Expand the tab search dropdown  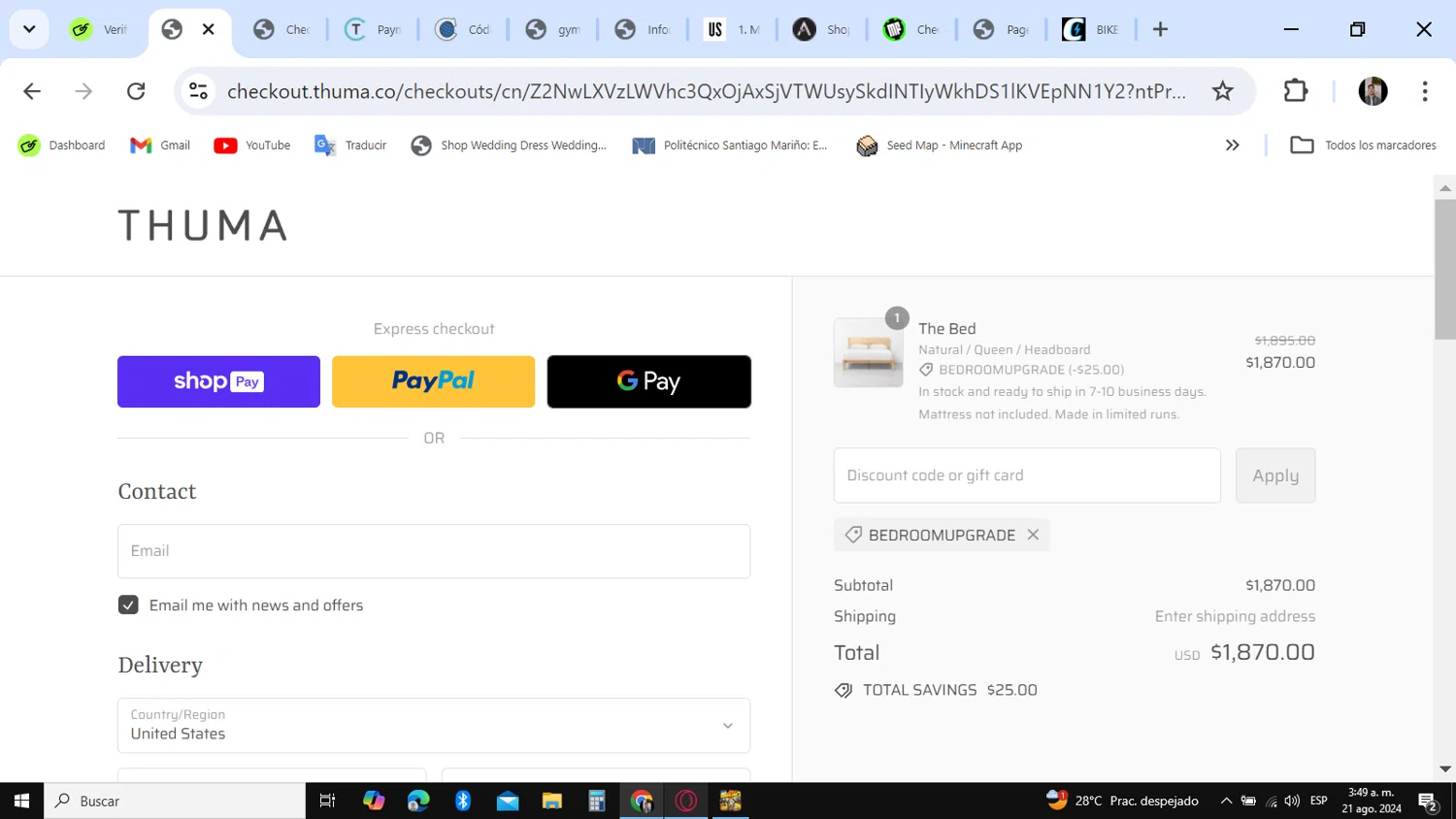point(29,29)
